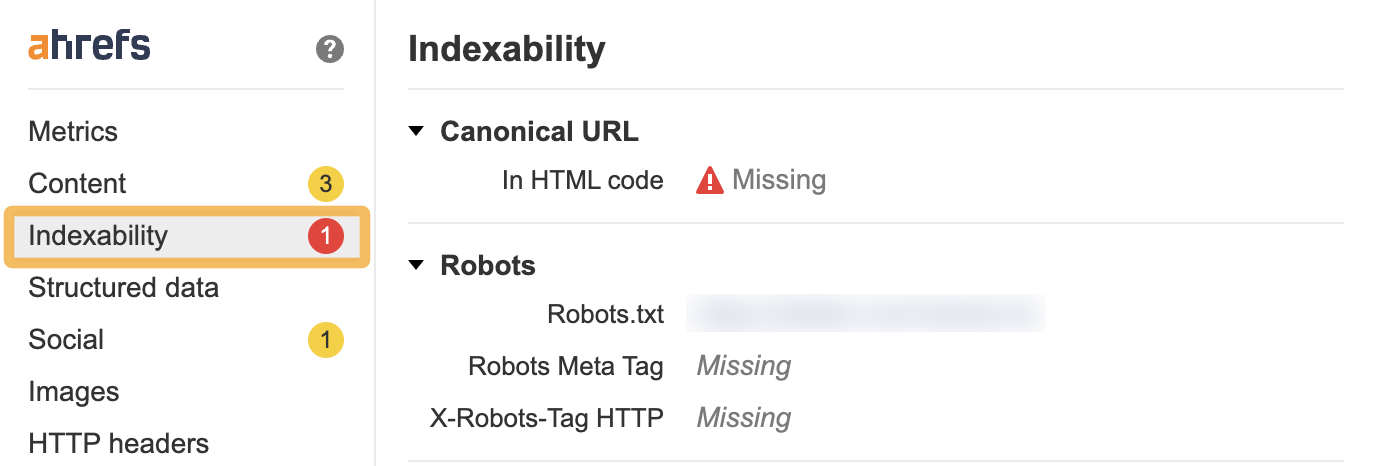This screenshot has height=466, width=1374.
Task: Click the red warning triangle icon
Action: 709,181
